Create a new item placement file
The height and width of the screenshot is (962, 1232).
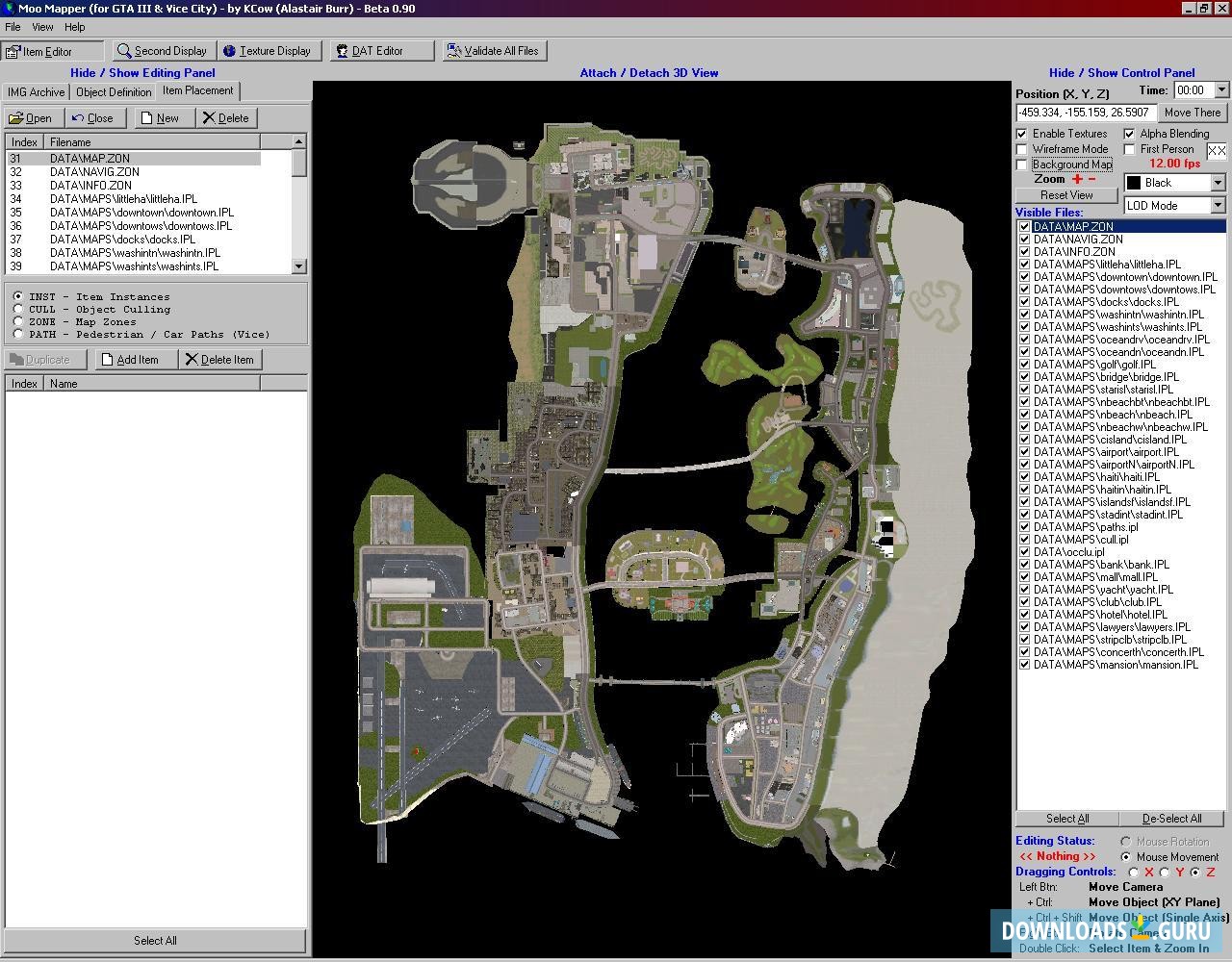(164, 117)
